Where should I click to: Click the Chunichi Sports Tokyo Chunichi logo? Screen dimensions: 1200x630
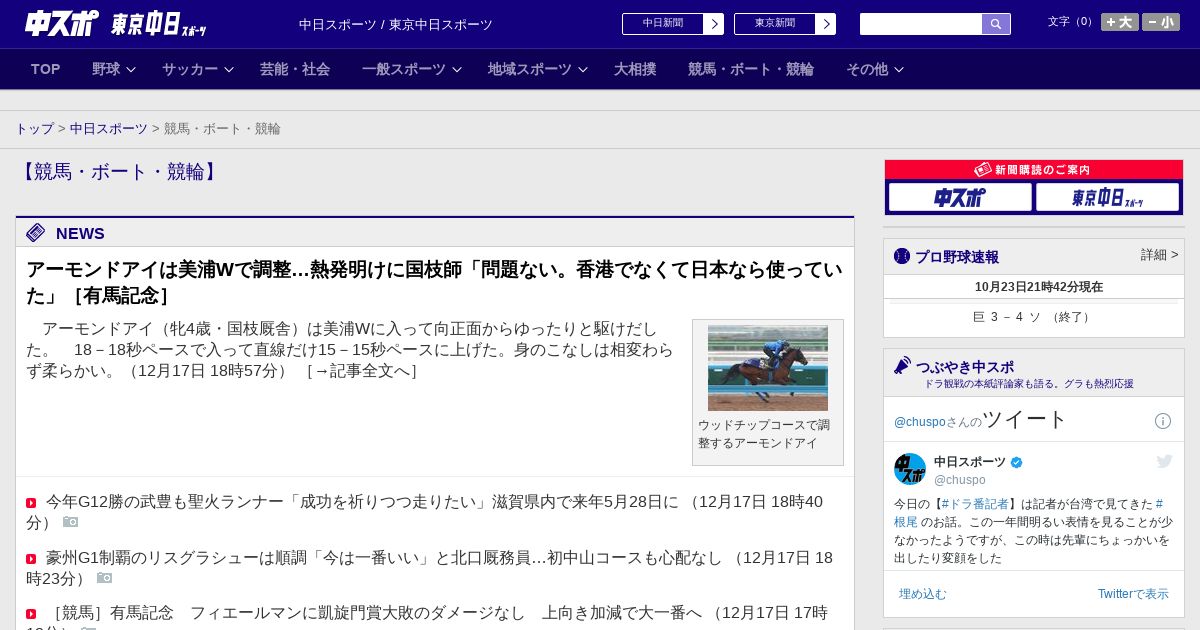click(x=115, y=23)
